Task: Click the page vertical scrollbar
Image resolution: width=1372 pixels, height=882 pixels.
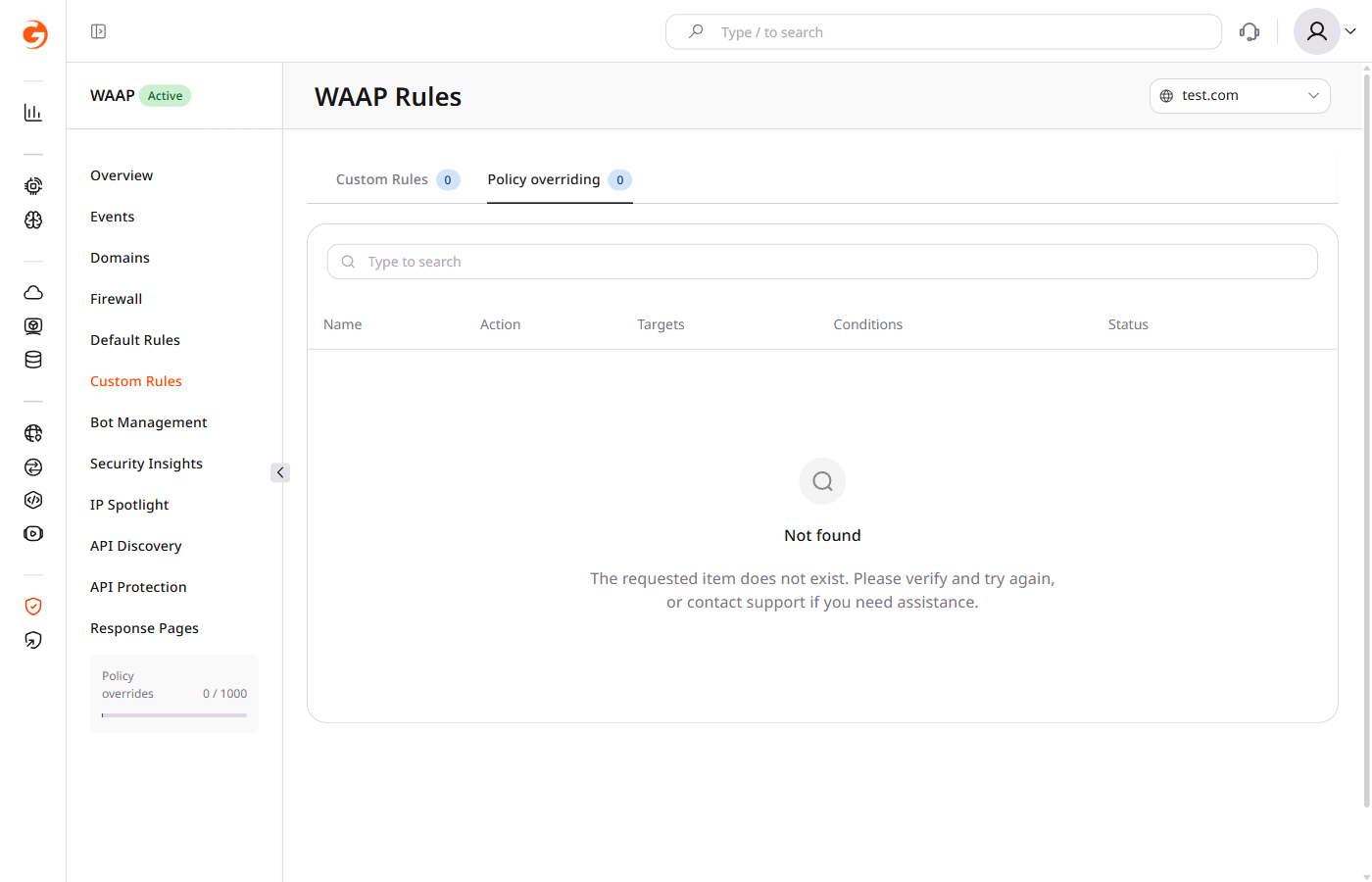Action: click(x=1366, y=441)
